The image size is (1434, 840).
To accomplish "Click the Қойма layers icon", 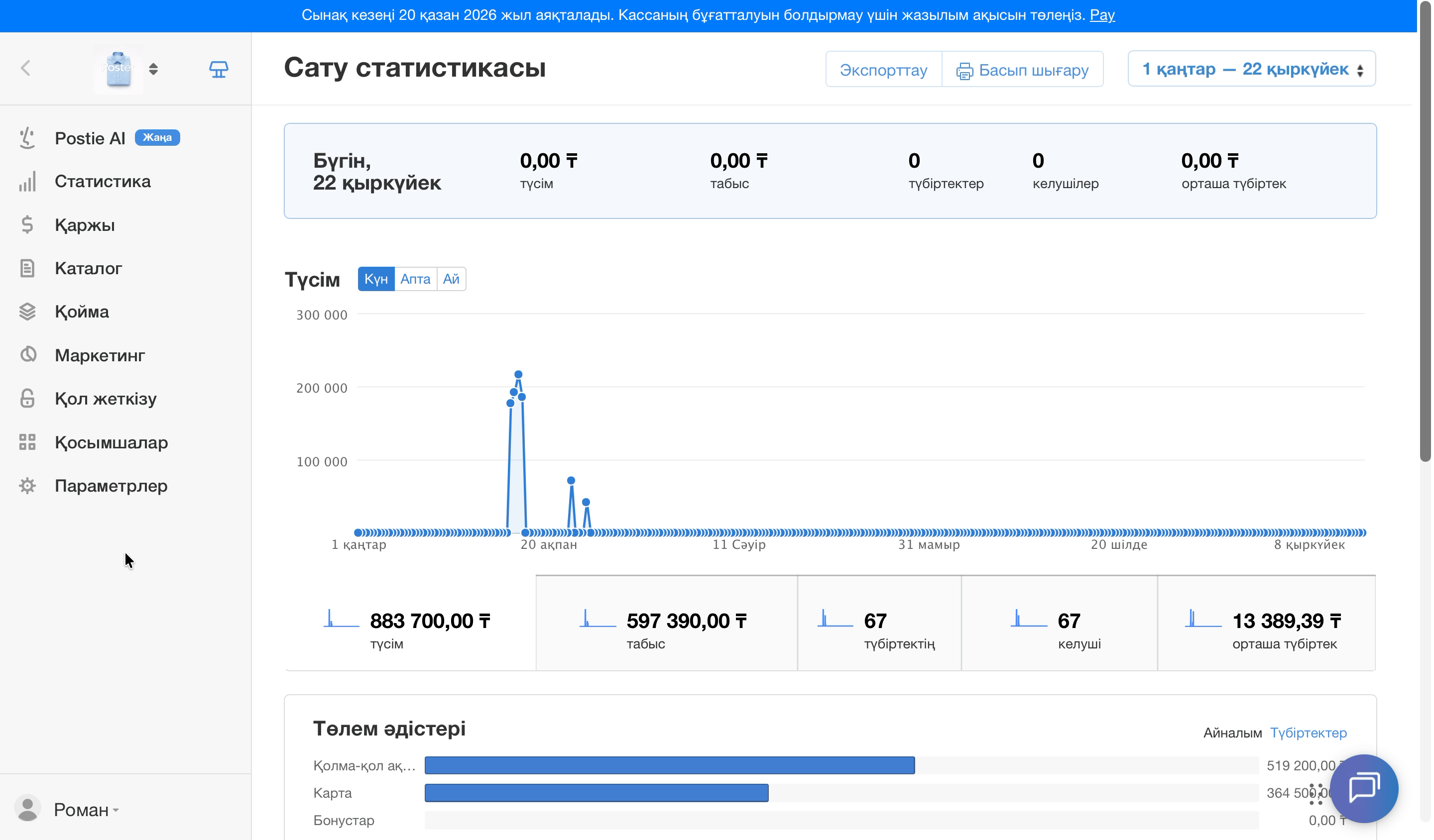I will click(x=27, y=312).
